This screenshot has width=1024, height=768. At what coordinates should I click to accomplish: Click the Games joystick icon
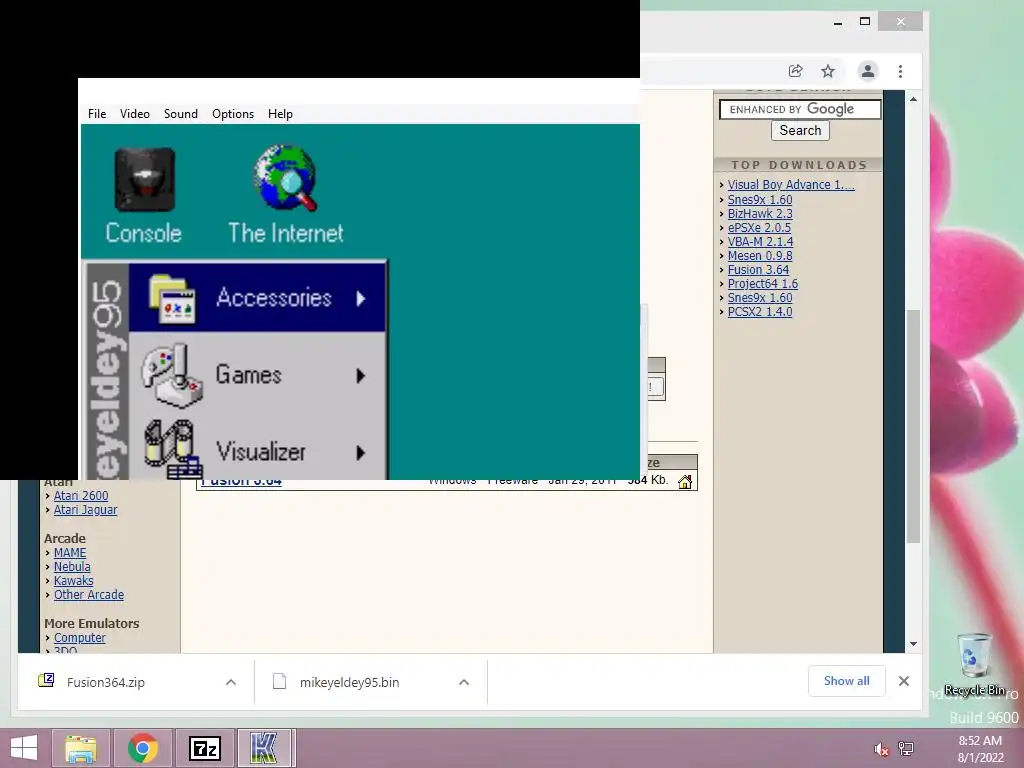pyautogui.click(x=172, y=376)
